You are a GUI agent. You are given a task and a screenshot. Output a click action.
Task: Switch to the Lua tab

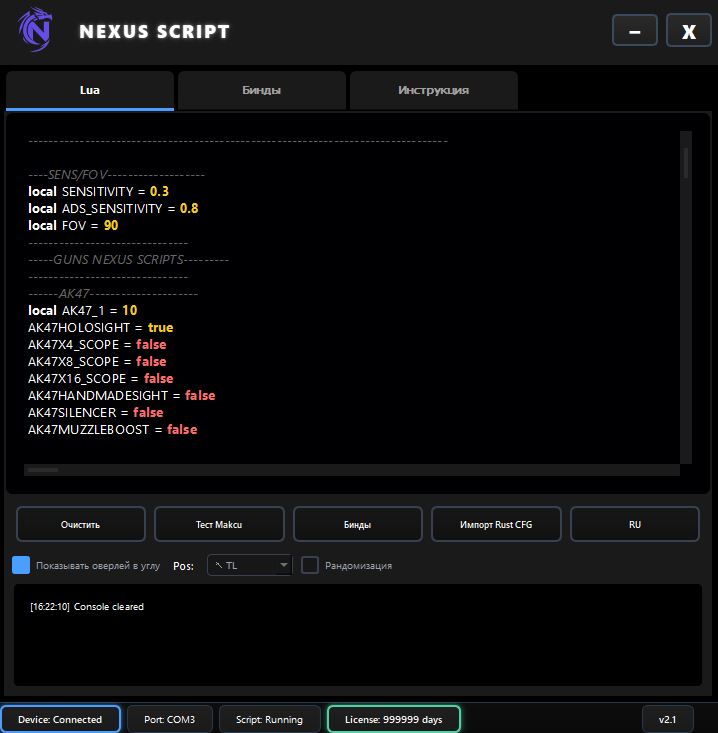[90, 90]
